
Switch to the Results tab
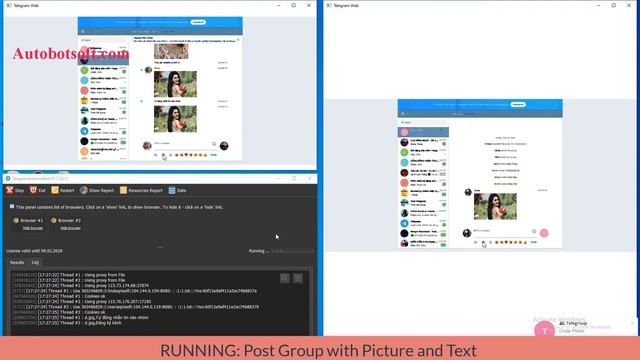[x=17, y=262]
